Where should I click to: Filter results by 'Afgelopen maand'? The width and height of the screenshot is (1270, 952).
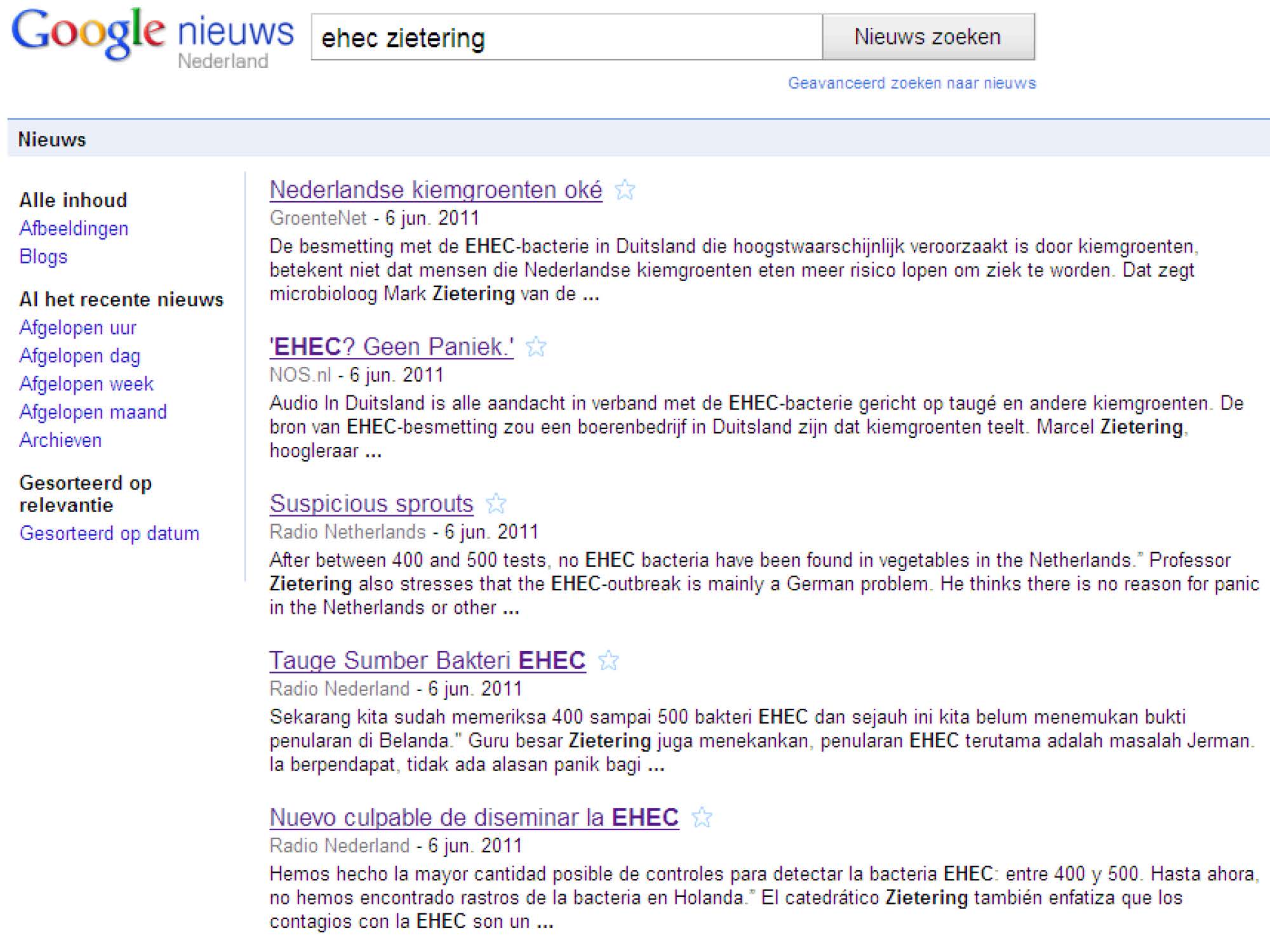point(93,412)
